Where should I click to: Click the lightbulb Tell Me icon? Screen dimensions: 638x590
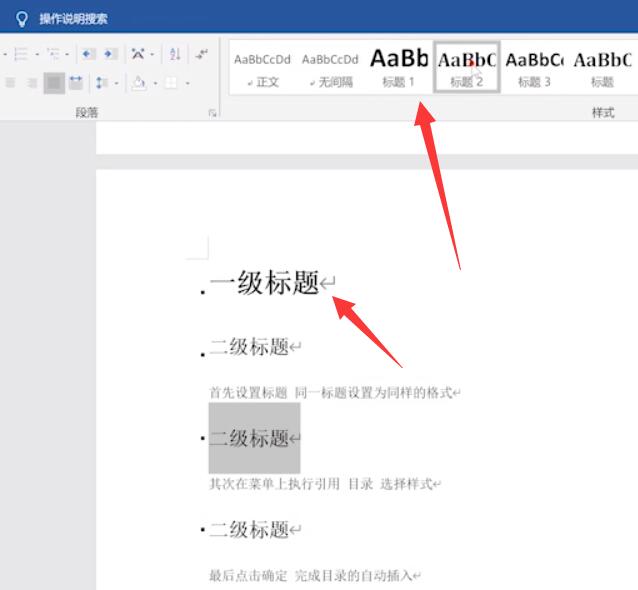[x=22, y=19]
